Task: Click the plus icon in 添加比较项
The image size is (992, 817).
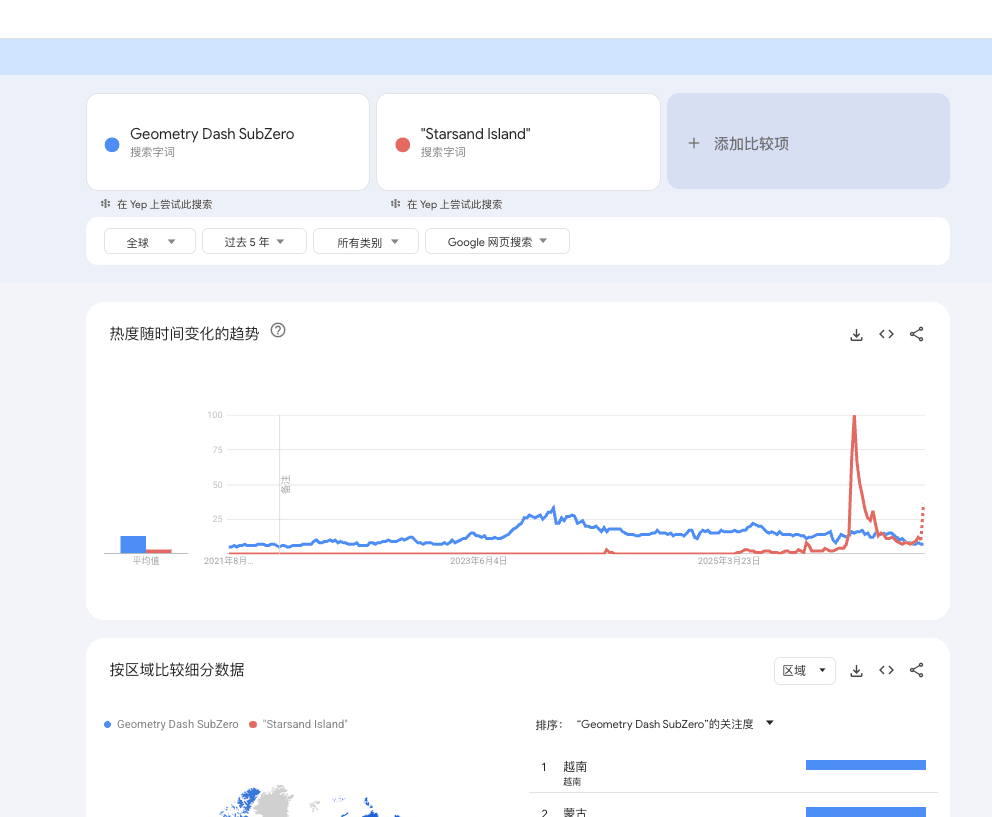Action: (694, 143)
